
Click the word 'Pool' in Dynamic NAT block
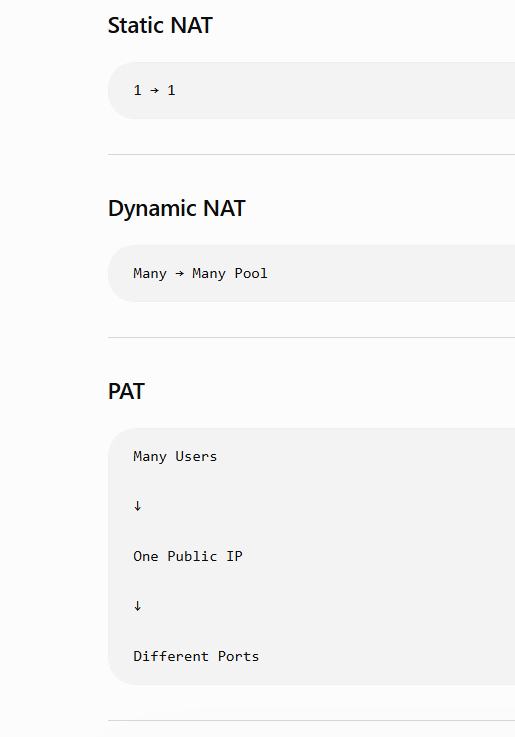coord(251,273)
